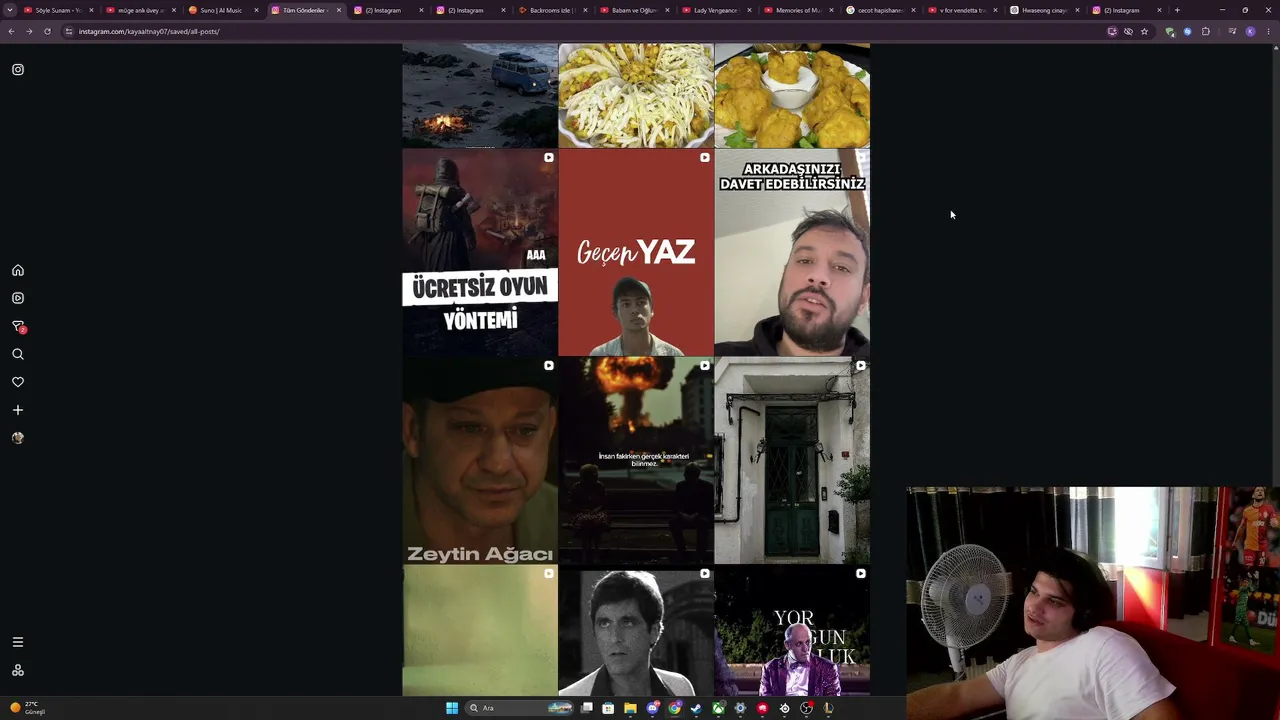Open the Zeytin Ağacı saved post
This screenshot has height=720, width=1280.
click(x=480, y=461)
